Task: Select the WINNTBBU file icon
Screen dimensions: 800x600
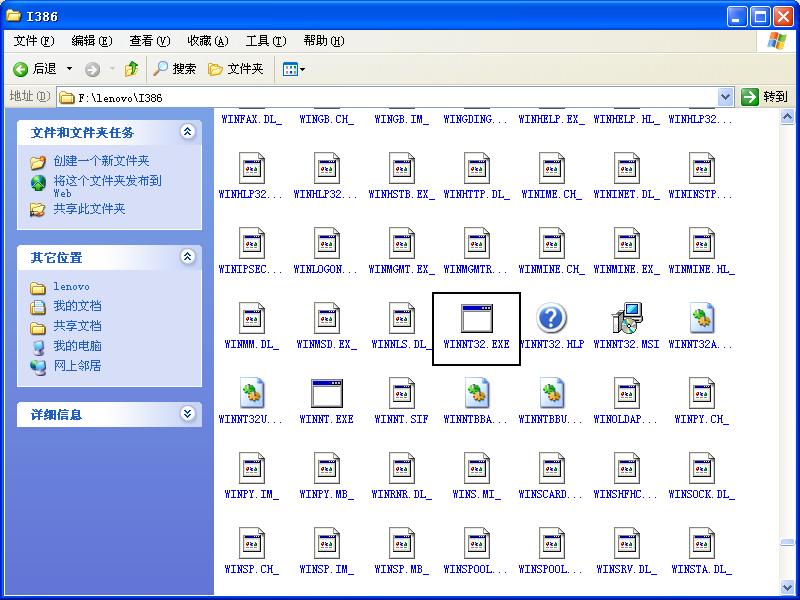Action: click(x=552, y=393)
